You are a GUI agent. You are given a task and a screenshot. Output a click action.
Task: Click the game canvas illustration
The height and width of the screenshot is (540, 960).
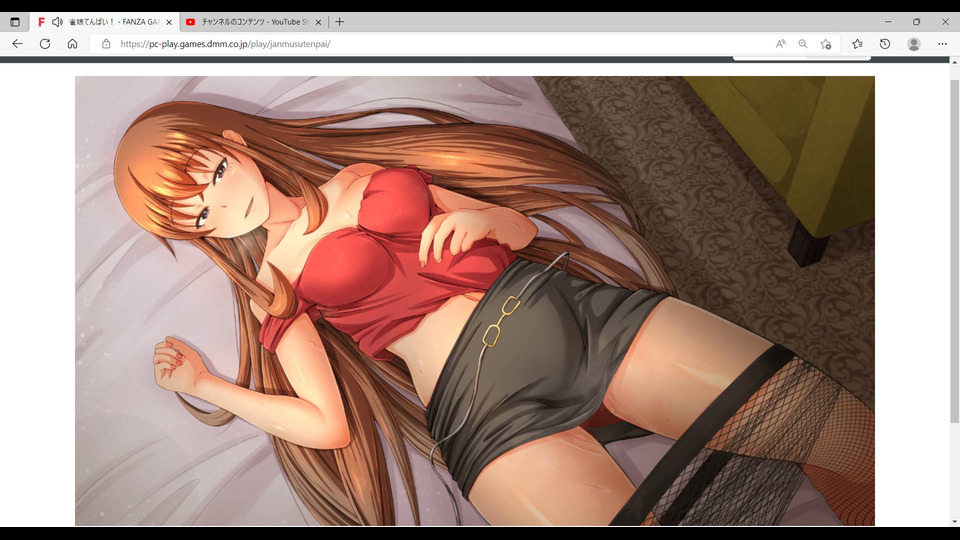(x=474, y=301)
